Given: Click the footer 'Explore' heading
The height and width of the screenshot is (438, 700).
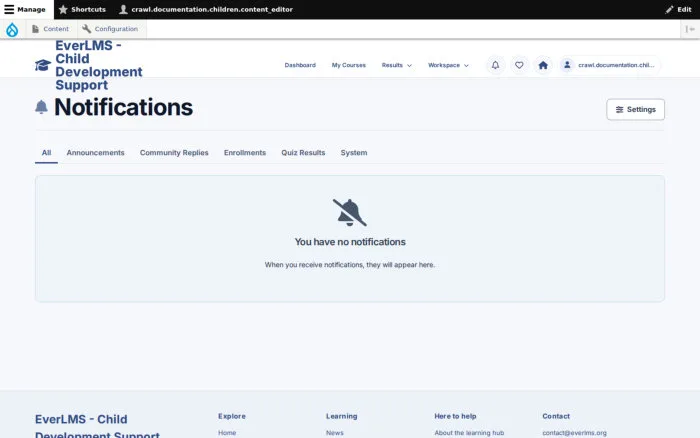Looking at the screenshot, I should click(232, 416).
